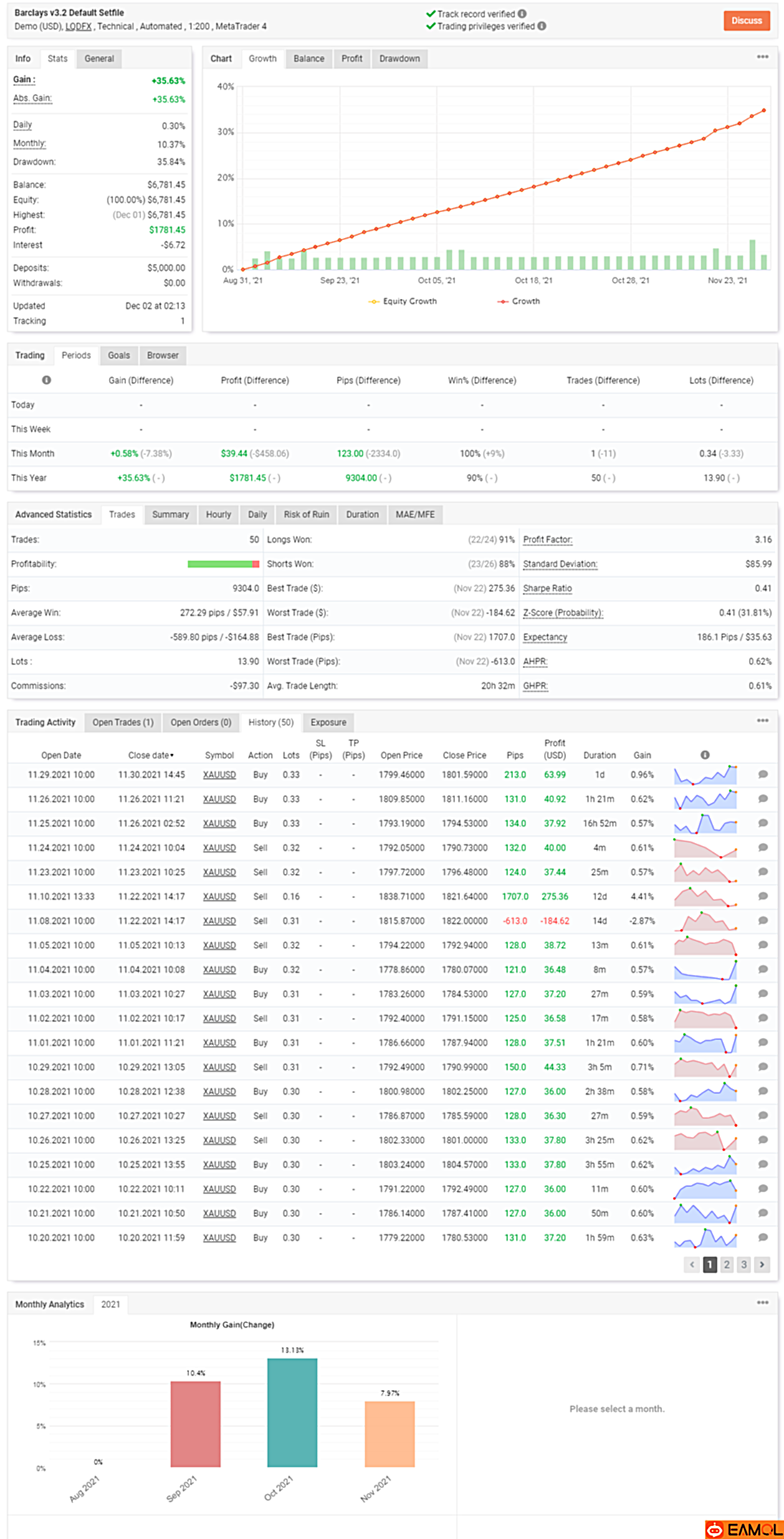Switch to the Drawdown chart tab

(399, 59)
